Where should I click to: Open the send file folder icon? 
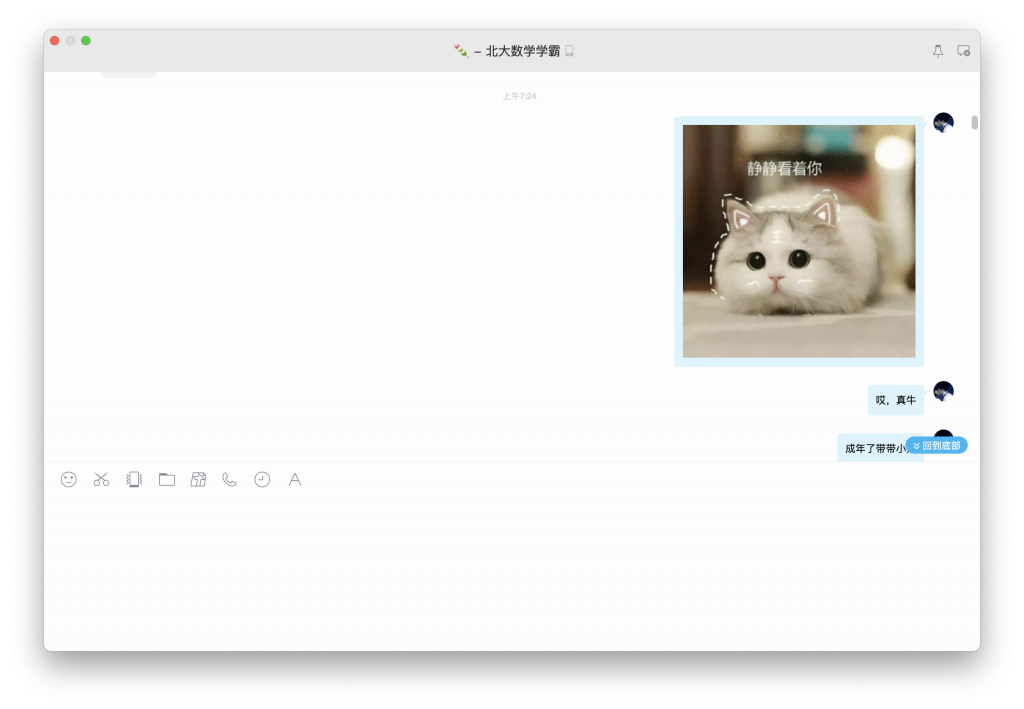166,479
